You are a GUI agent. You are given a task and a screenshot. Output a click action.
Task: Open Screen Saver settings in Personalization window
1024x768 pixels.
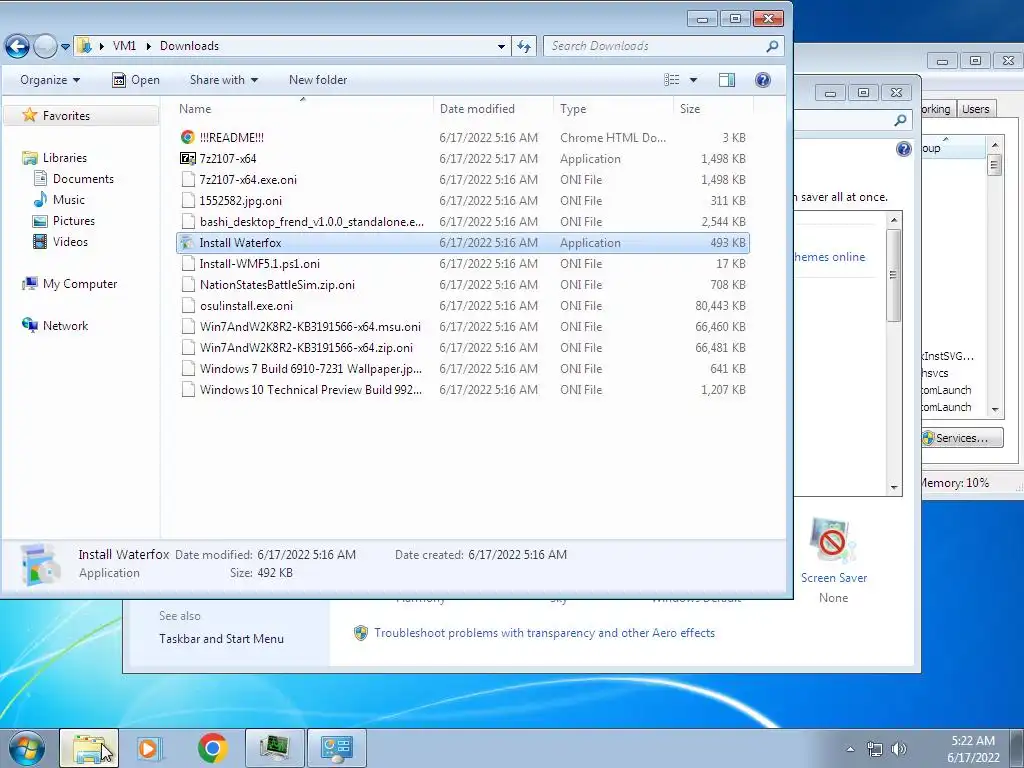coord(833,560)
